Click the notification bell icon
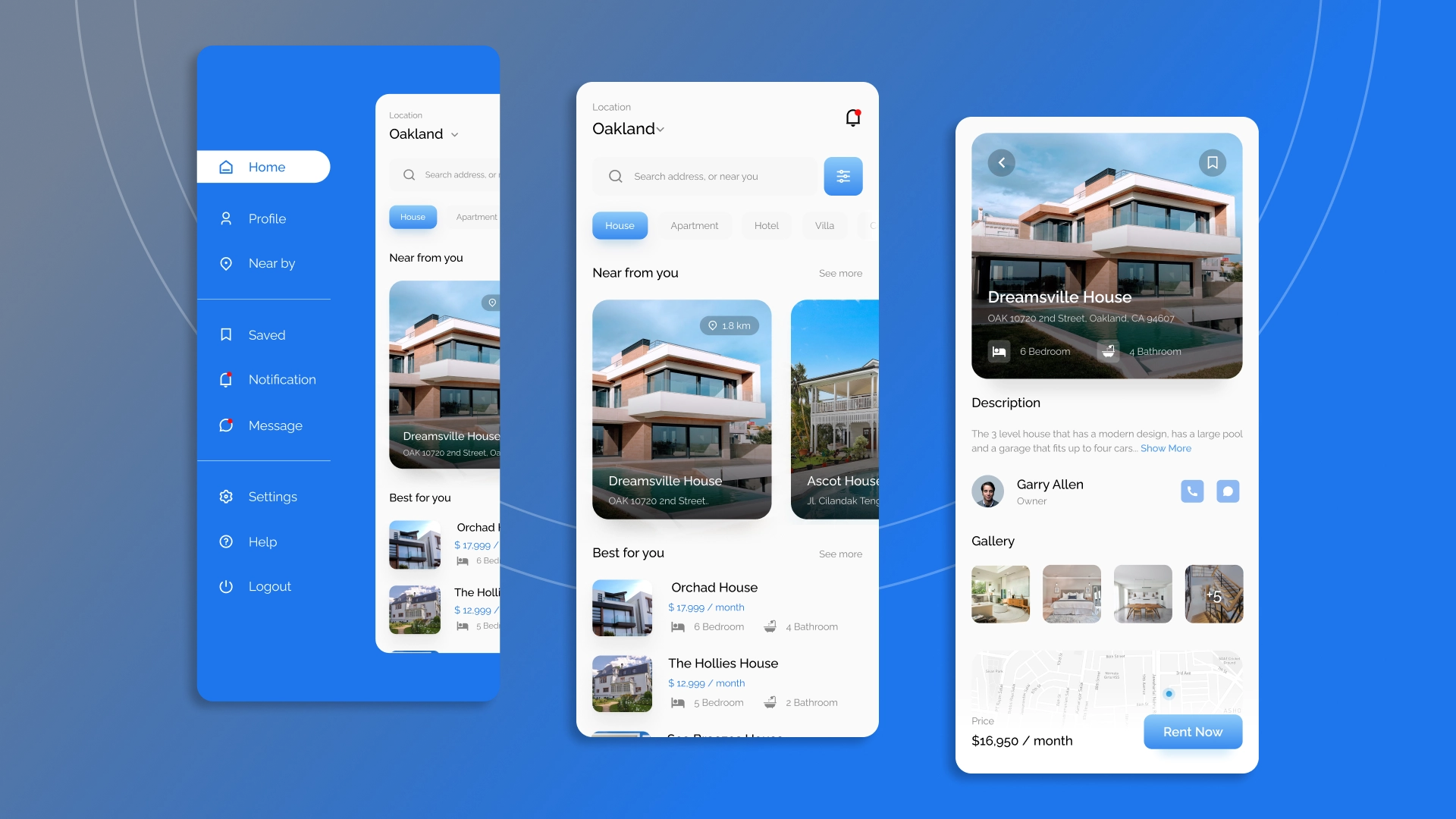 pos(852,117)
